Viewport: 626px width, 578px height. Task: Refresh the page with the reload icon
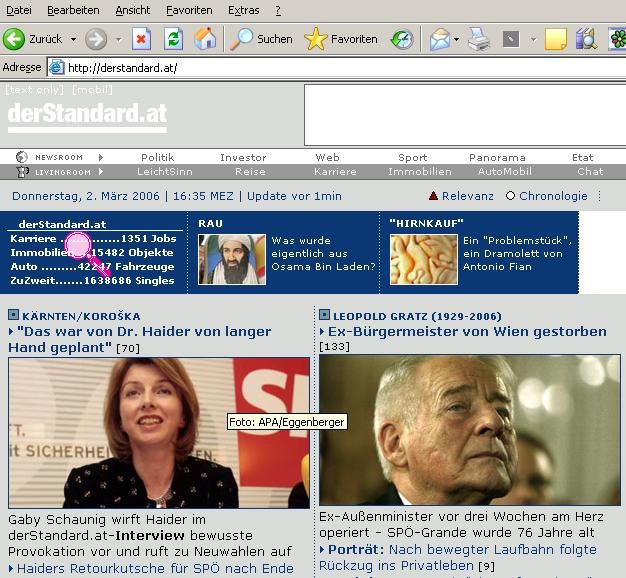click(x=173, y=39)
